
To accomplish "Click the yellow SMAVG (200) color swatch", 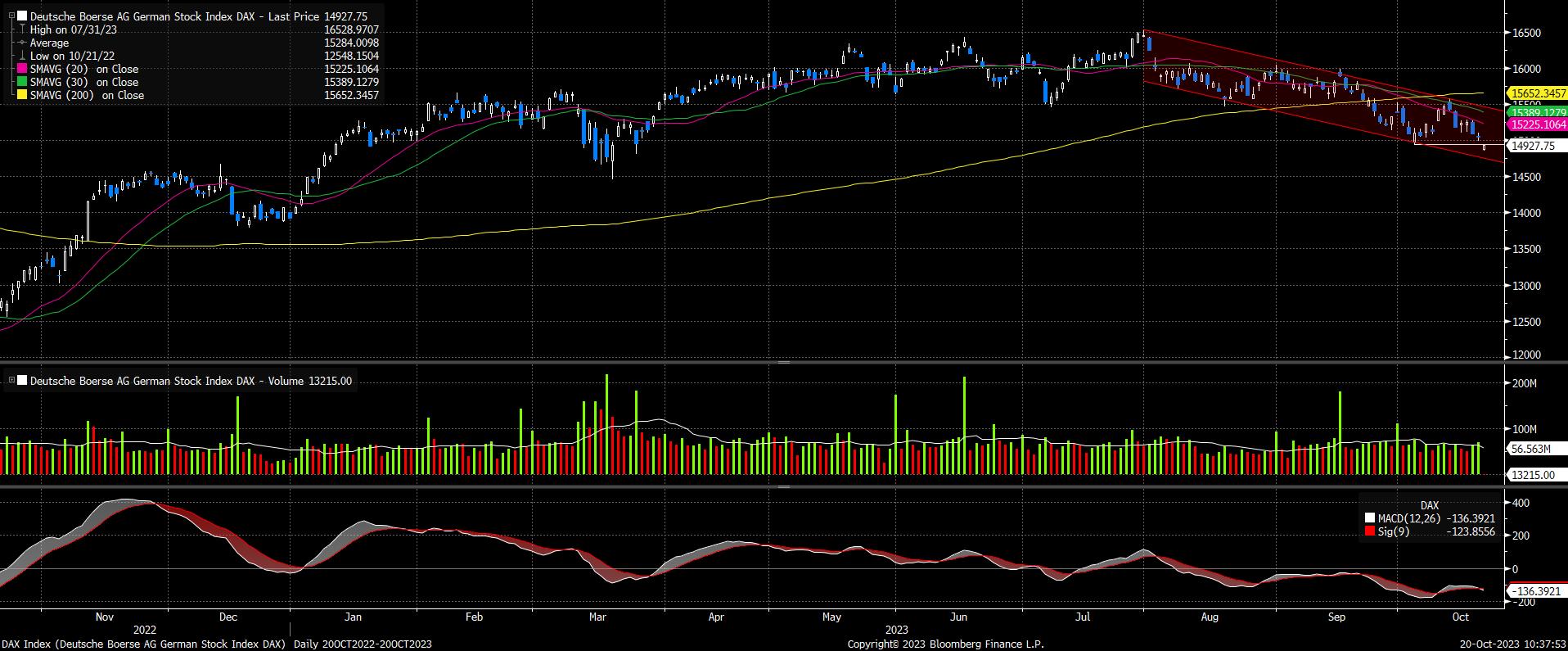I will [x=22, y=95].
